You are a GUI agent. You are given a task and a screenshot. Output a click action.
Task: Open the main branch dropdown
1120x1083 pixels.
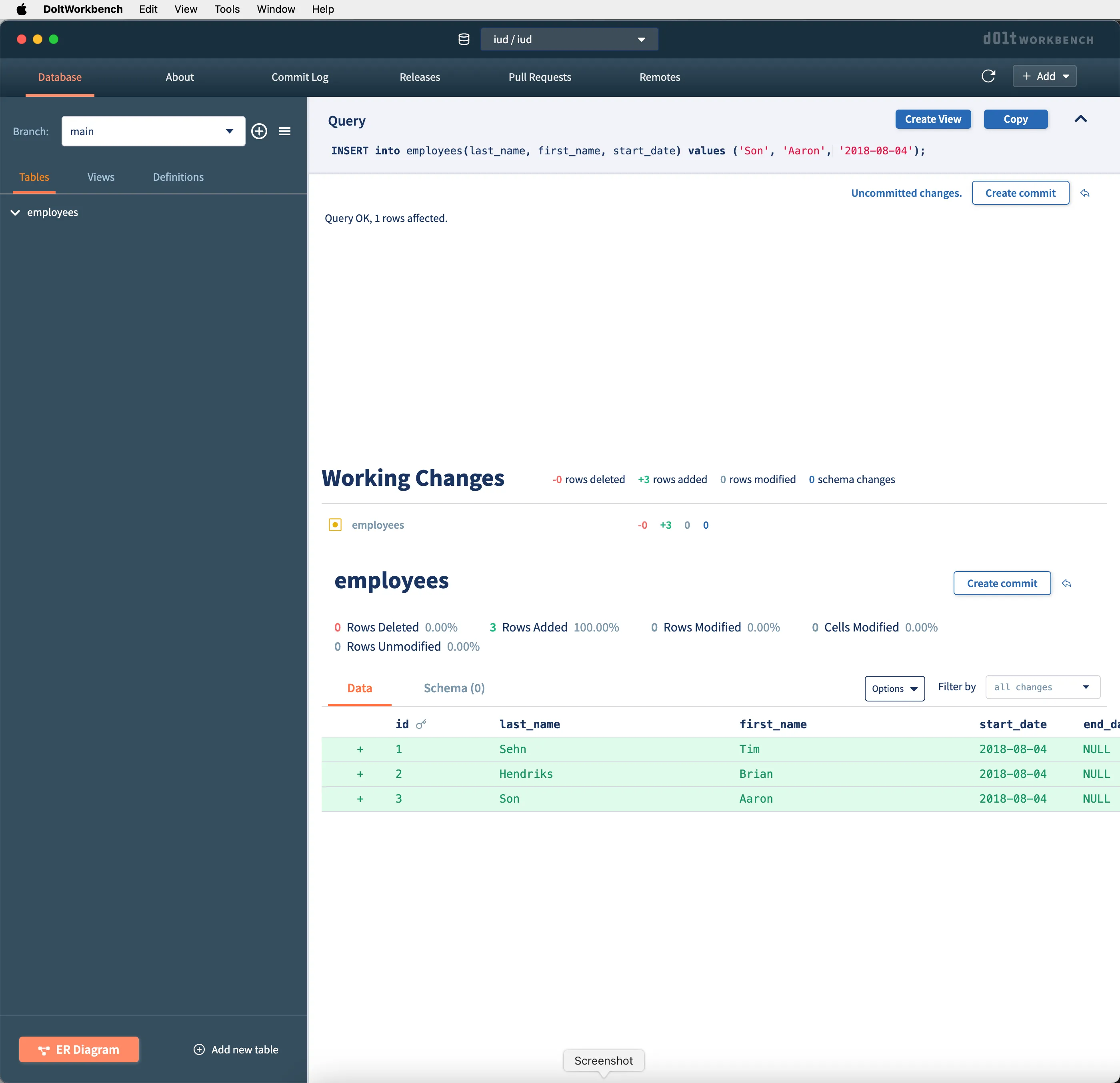pos(153,132)
